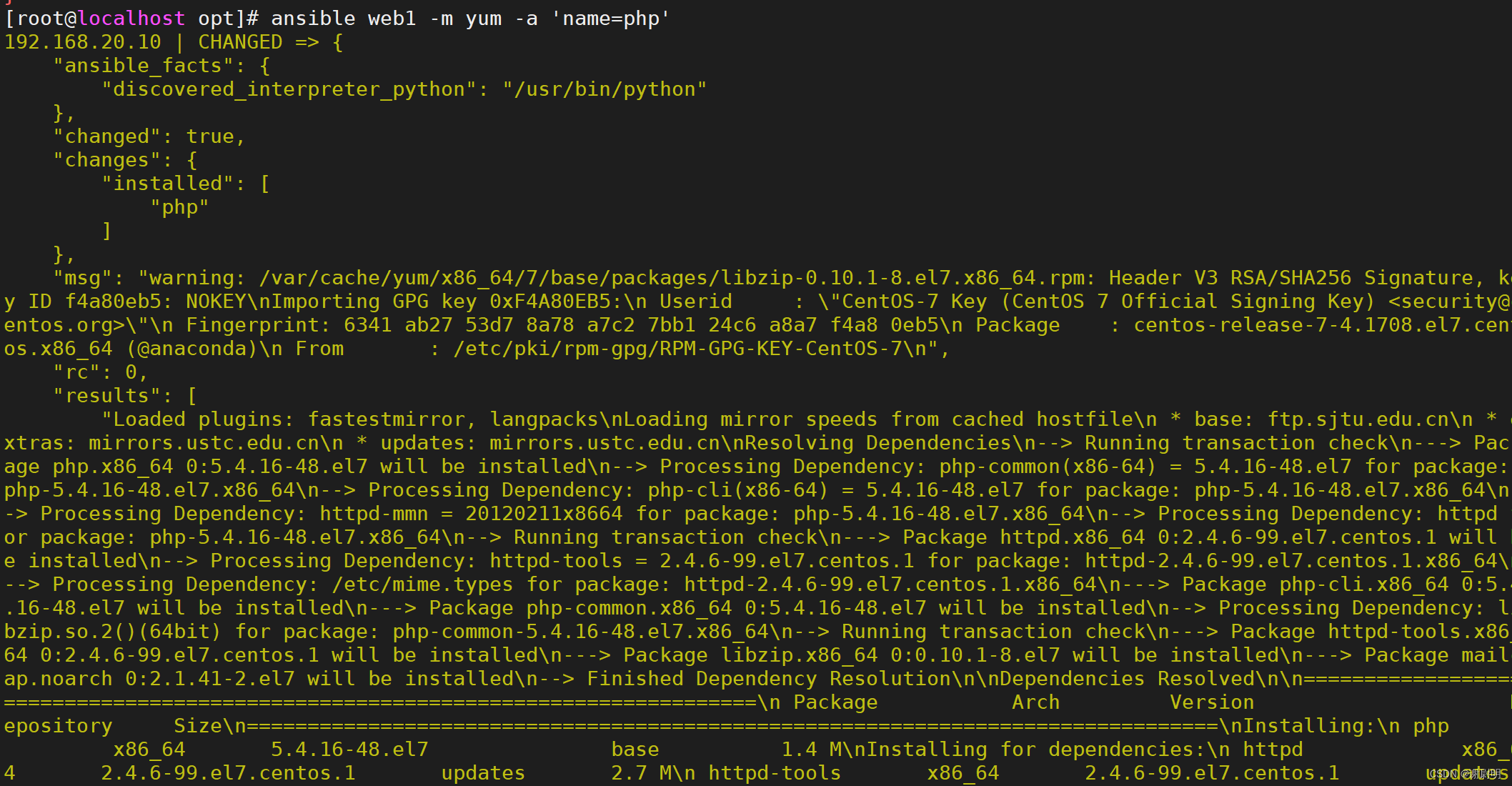This screenshot has height=786, width=1512.
Task: Click the '2.7 M' size value
Action: [641, 773]
